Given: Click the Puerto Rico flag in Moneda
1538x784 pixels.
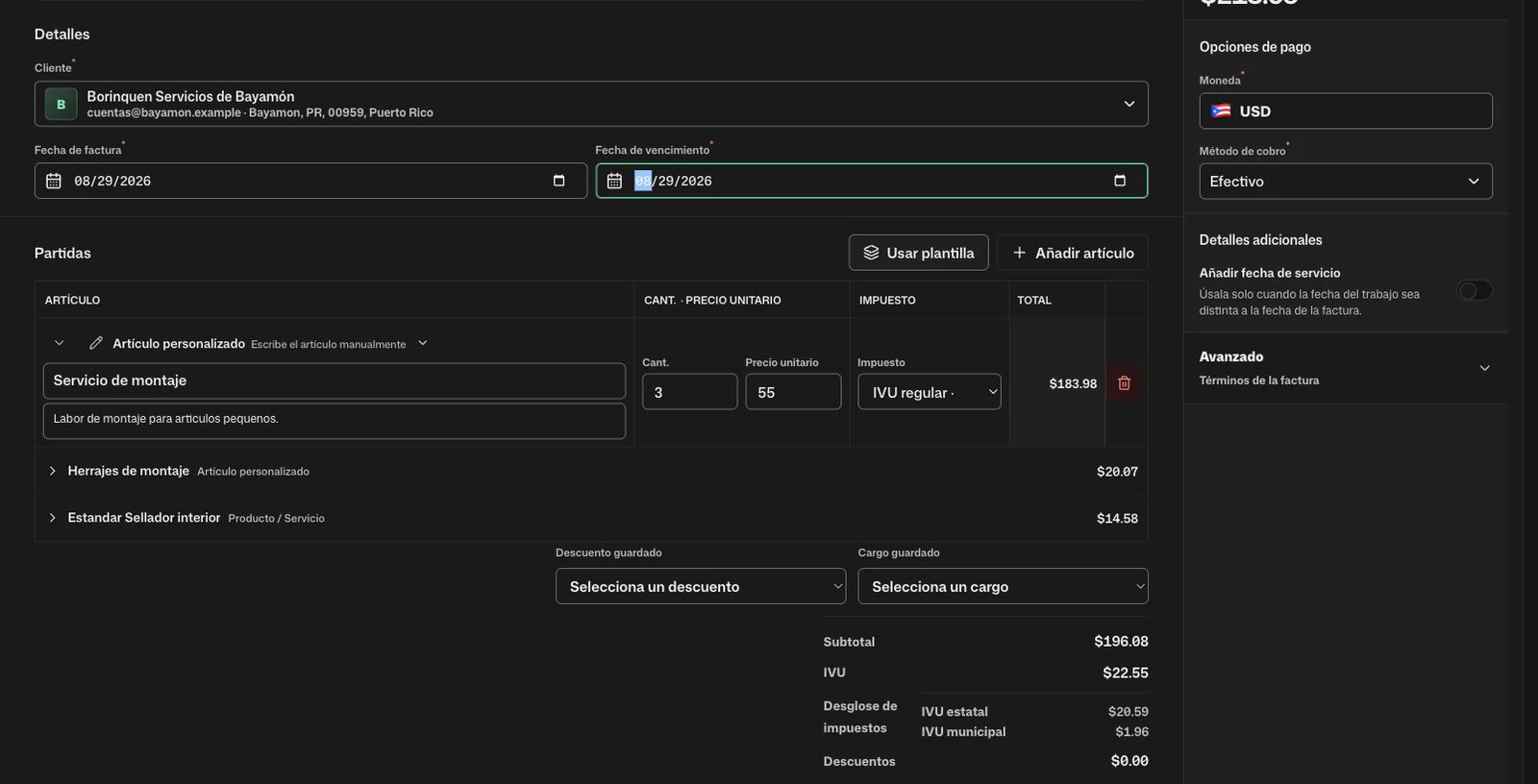Looking at the screenshot, I should coord(1221,111).
